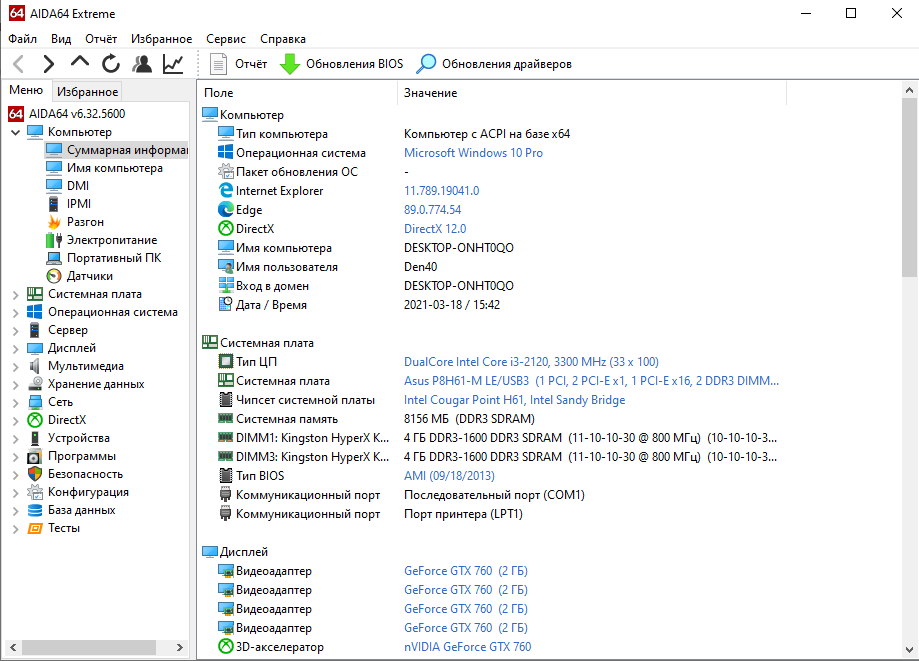The width and height of the screenshot is (919, 661).
Task: Click the Датчики gauge icon
Action: pyautogui.click(x=54, y=276)
